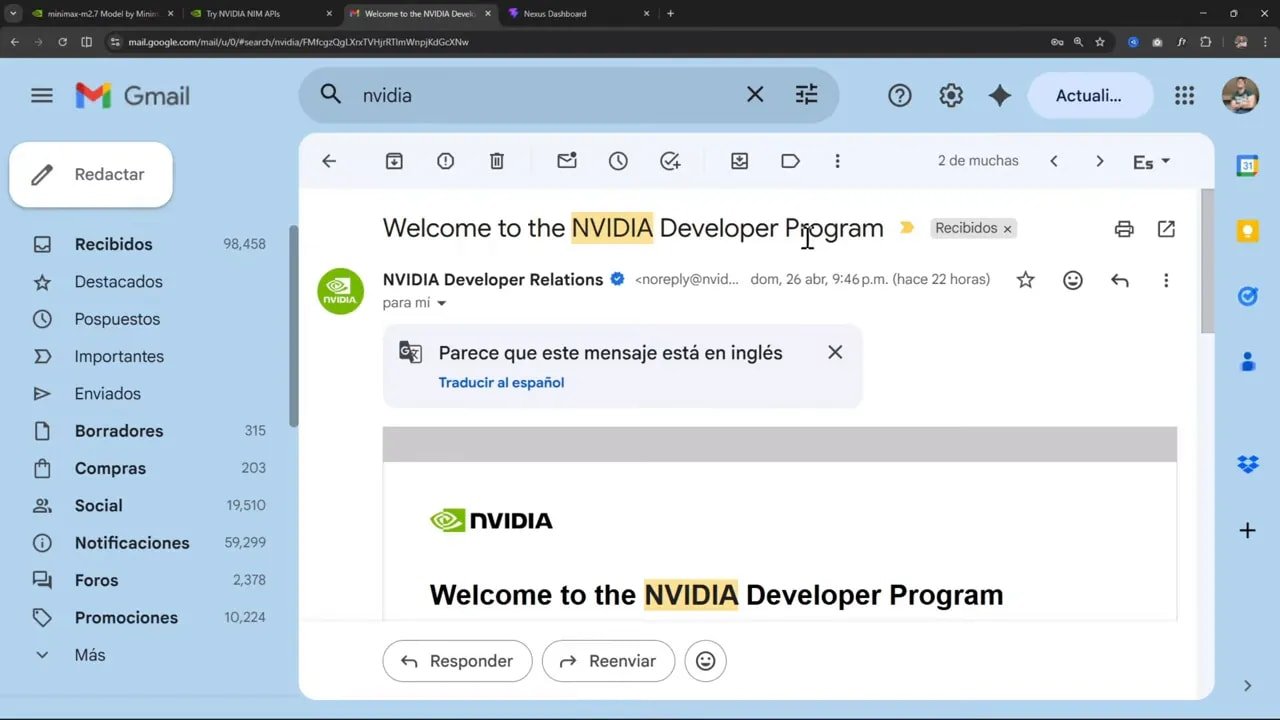
Task: Reply using the header arrow icon
Action: tap(1120, 281)
